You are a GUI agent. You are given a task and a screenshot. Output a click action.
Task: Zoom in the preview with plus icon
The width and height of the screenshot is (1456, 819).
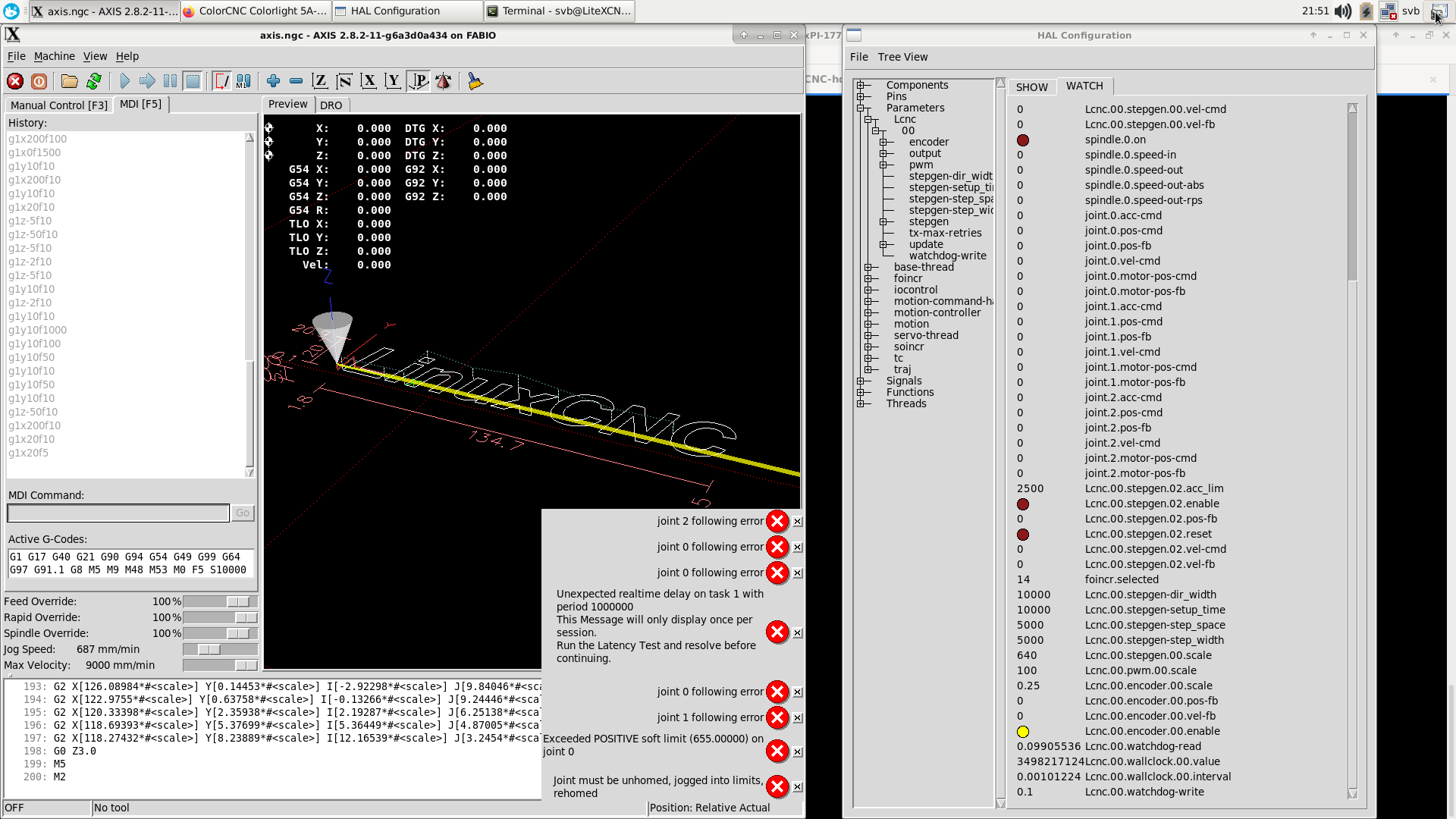tap(274, 81)
